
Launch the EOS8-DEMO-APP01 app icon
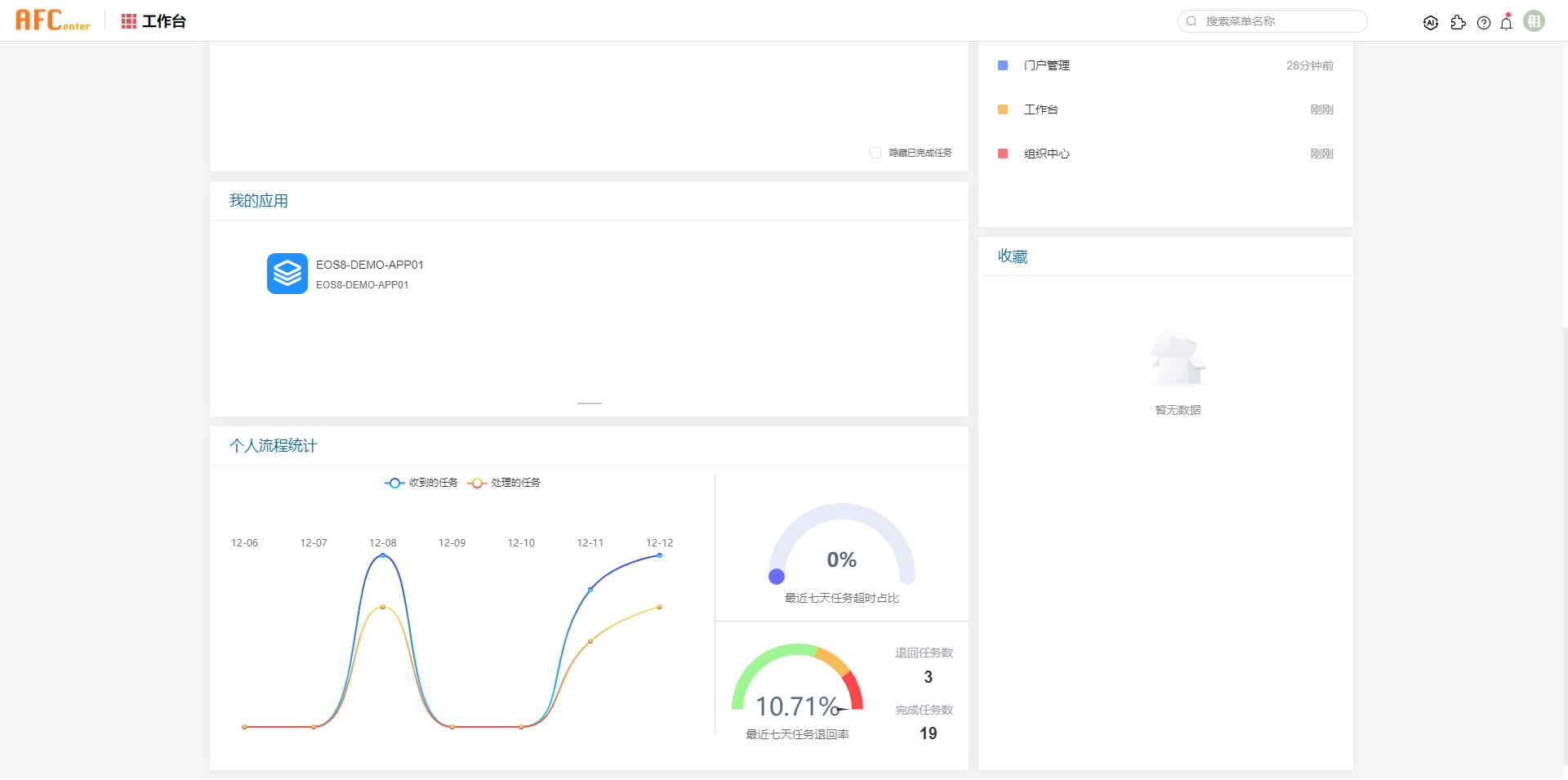(x=287, y=274)
